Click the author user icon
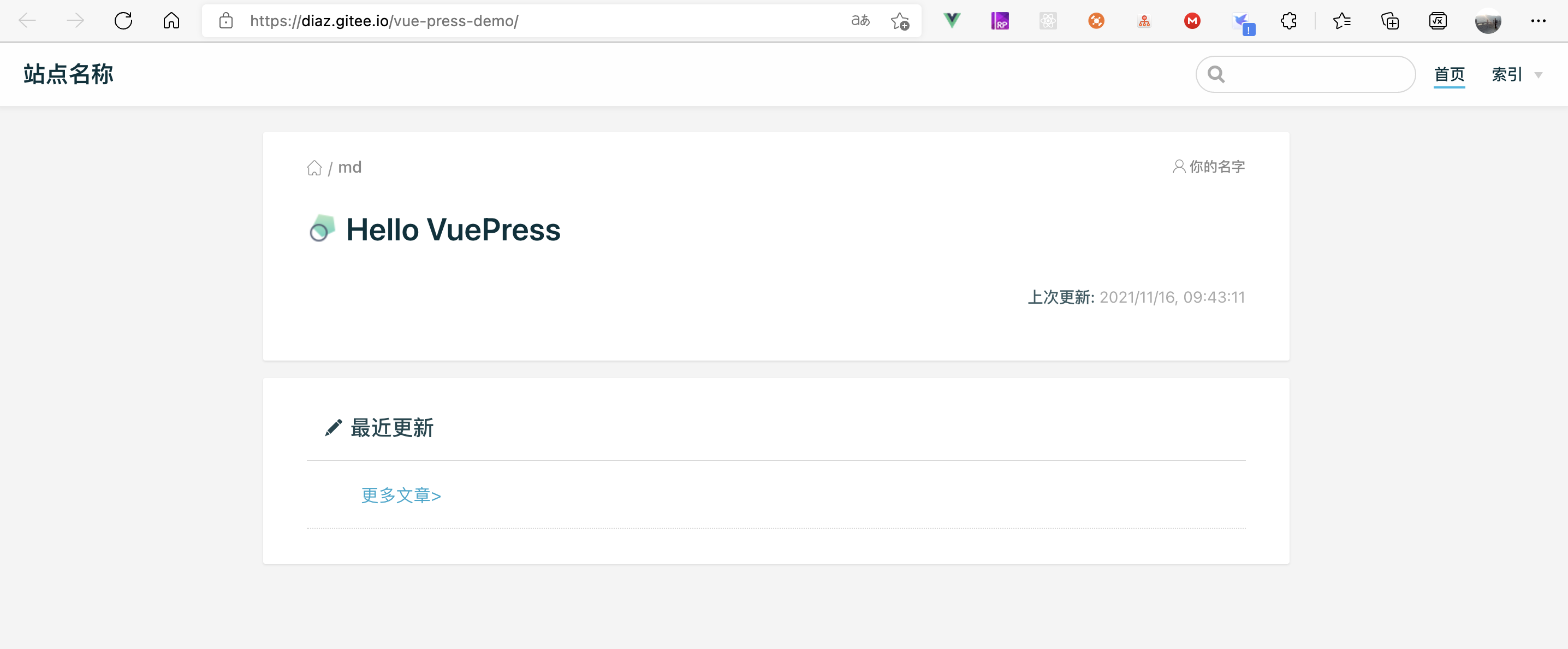Image resolution: width=1568 pixels, height=649 pixels. (x=1179, y=166)
